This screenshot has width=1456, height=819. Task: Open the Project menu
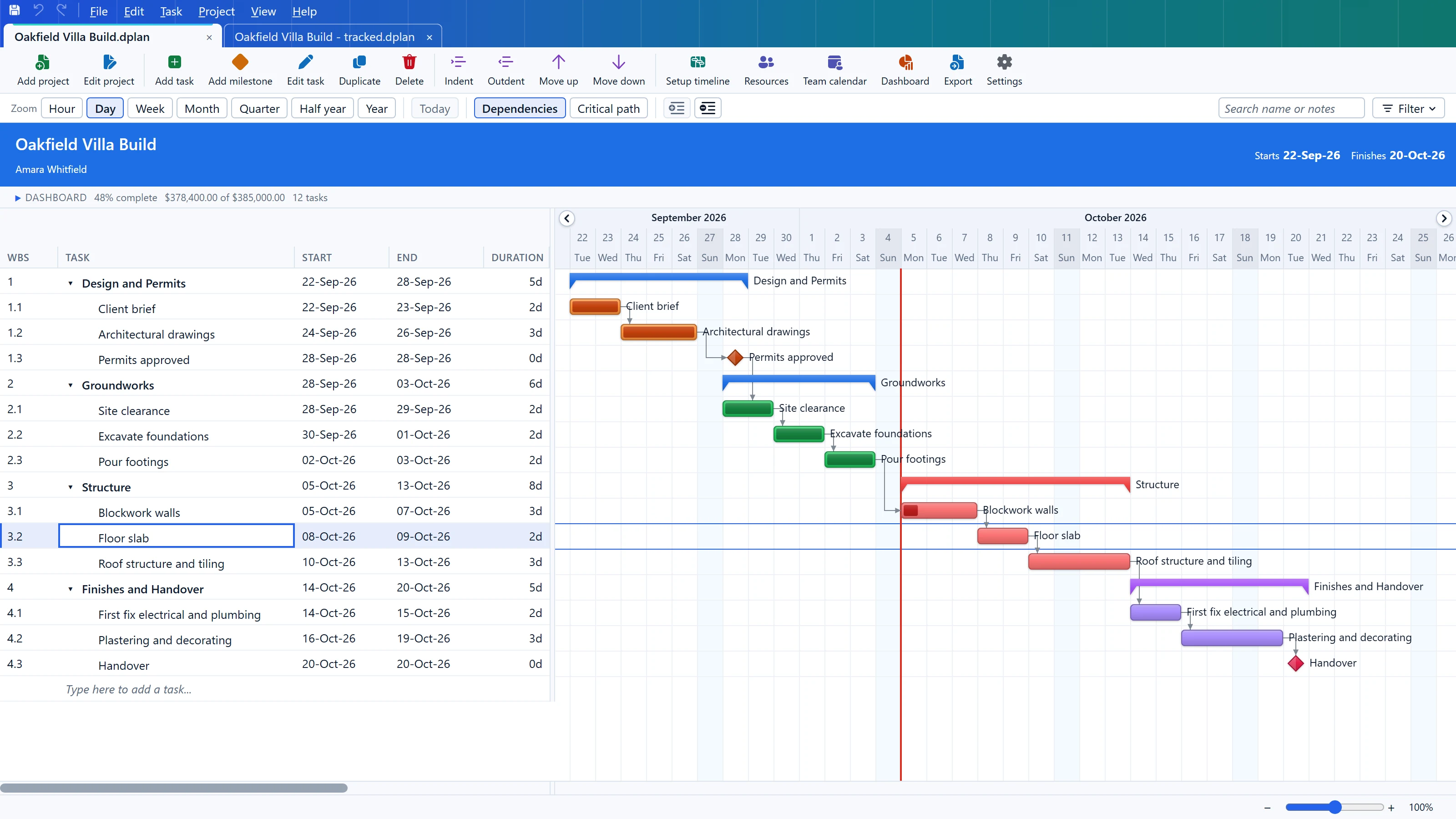[216, 11]
